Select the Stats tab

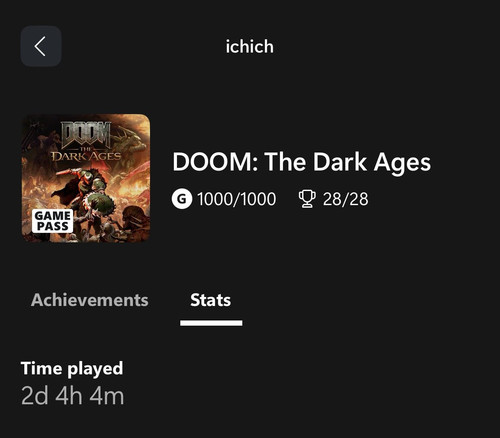click(211, 300)
